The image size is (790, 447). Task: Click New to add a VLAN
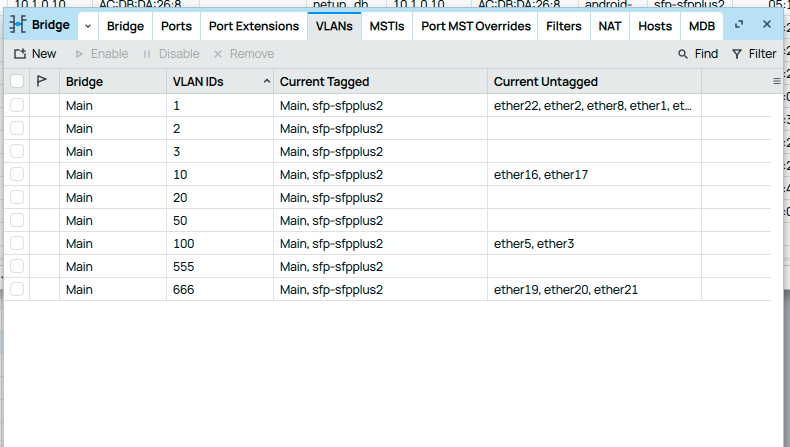35,54
